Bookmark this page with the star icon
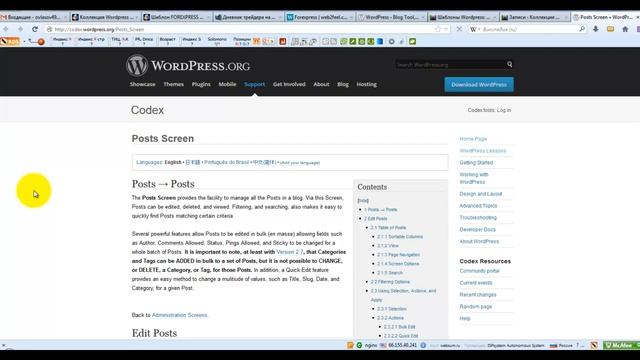Image resolution: width=640 pixels, height=360 pixels. [438, 29]
